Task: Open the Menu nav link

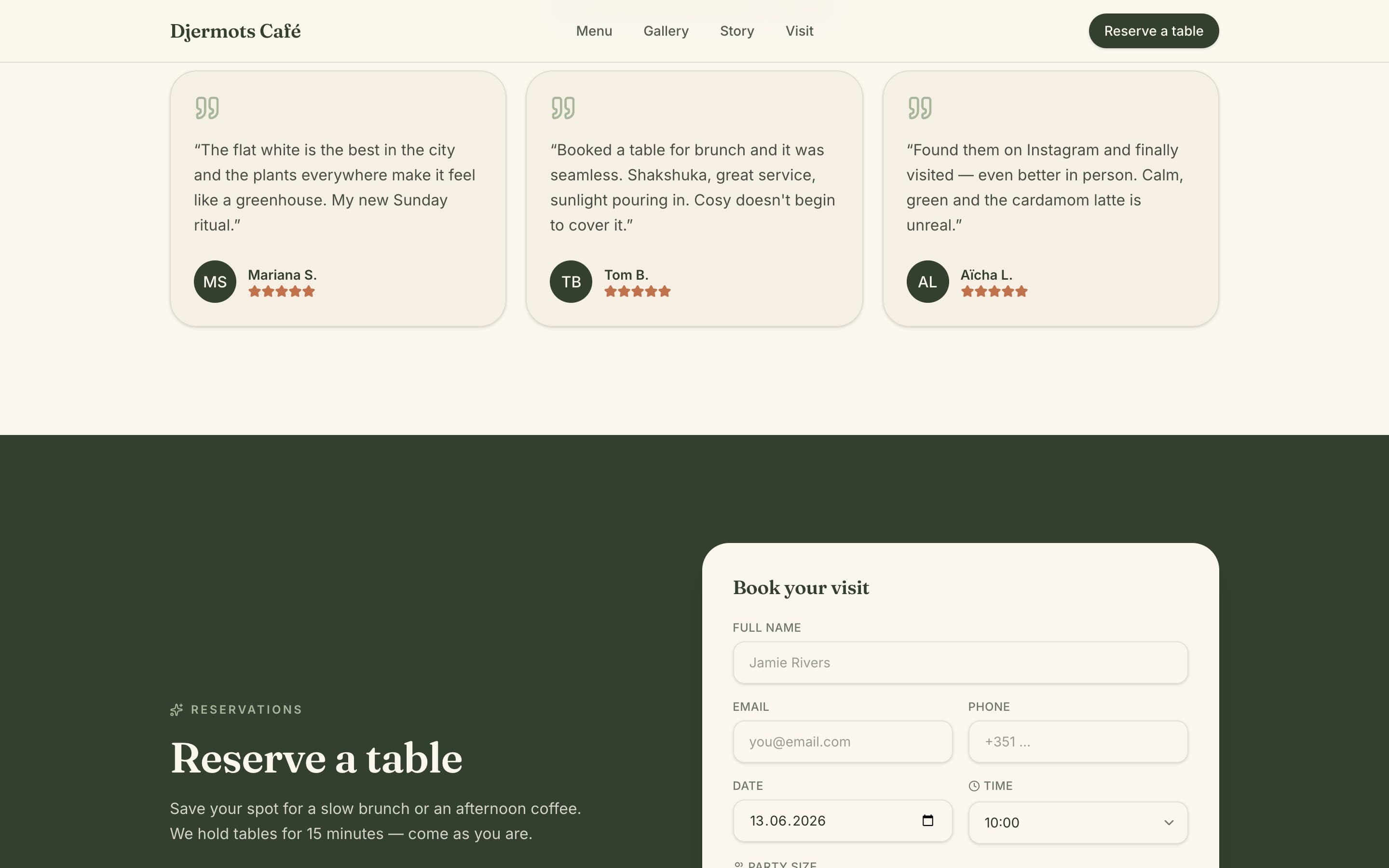Action: pyautogui.click(x=594, y=31)
